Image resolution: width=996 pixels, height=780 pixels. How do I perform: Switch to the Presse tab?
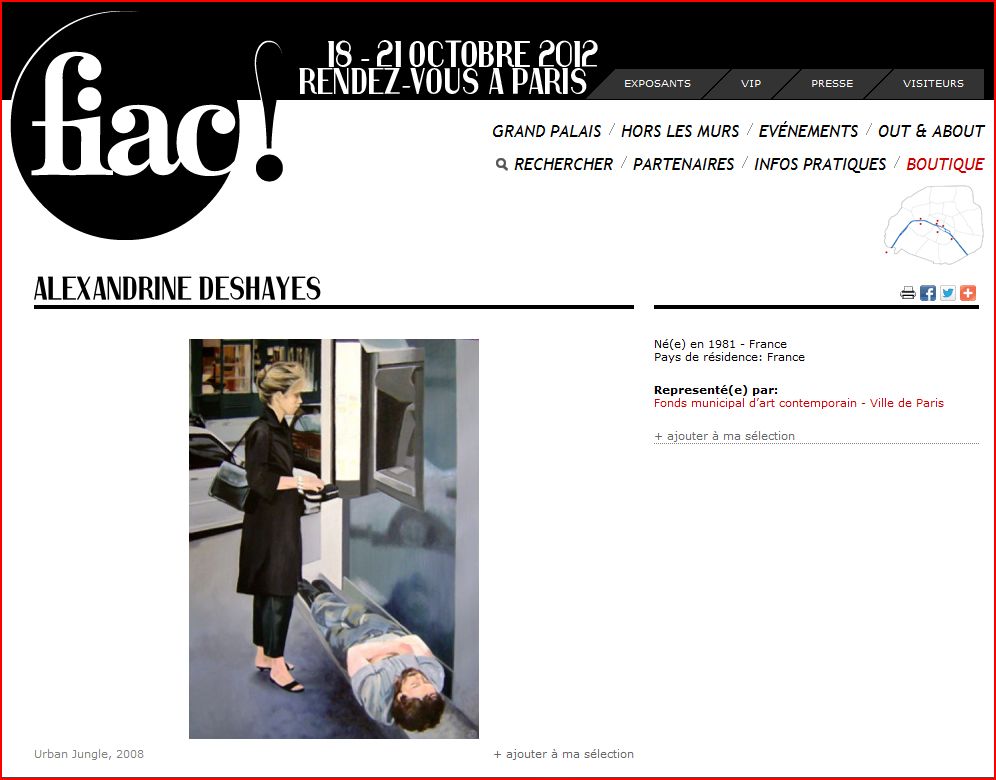832,84
